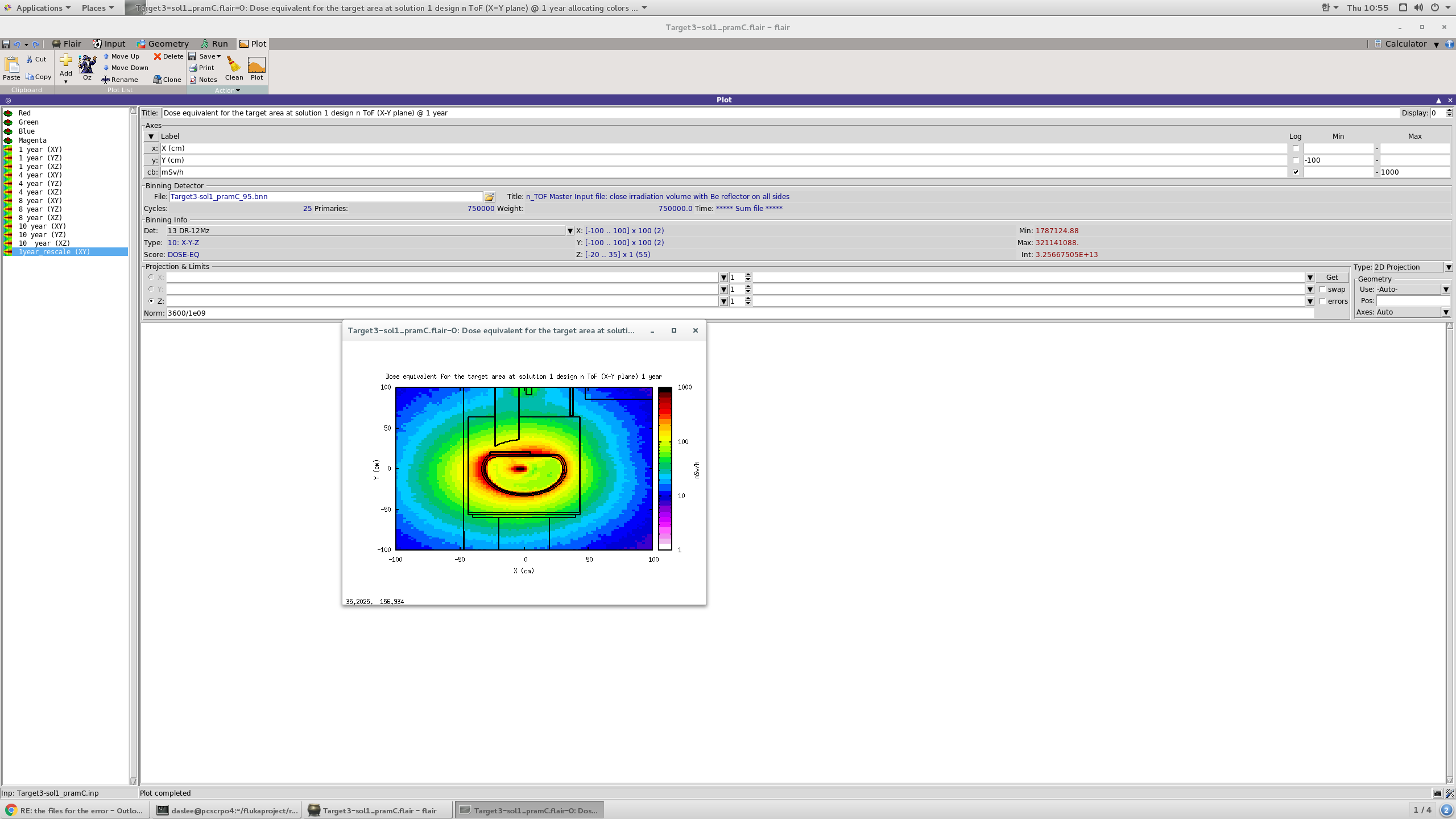The height and width of the screenshot is (819, 1456).
Task: Toggle Log checkbox for x axis
Action: click(x=1296, y=148)
